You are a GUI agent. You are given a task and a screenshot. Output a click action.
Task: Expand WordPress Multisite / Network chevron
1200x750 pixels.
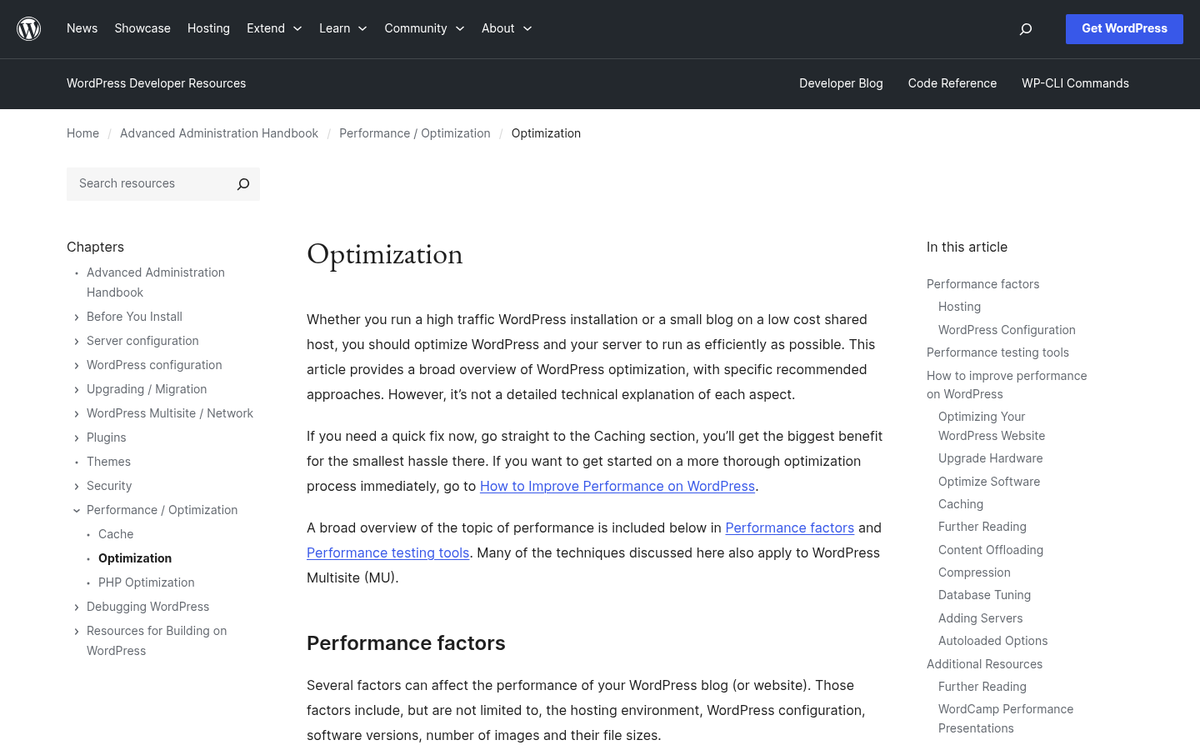point(77,413)
